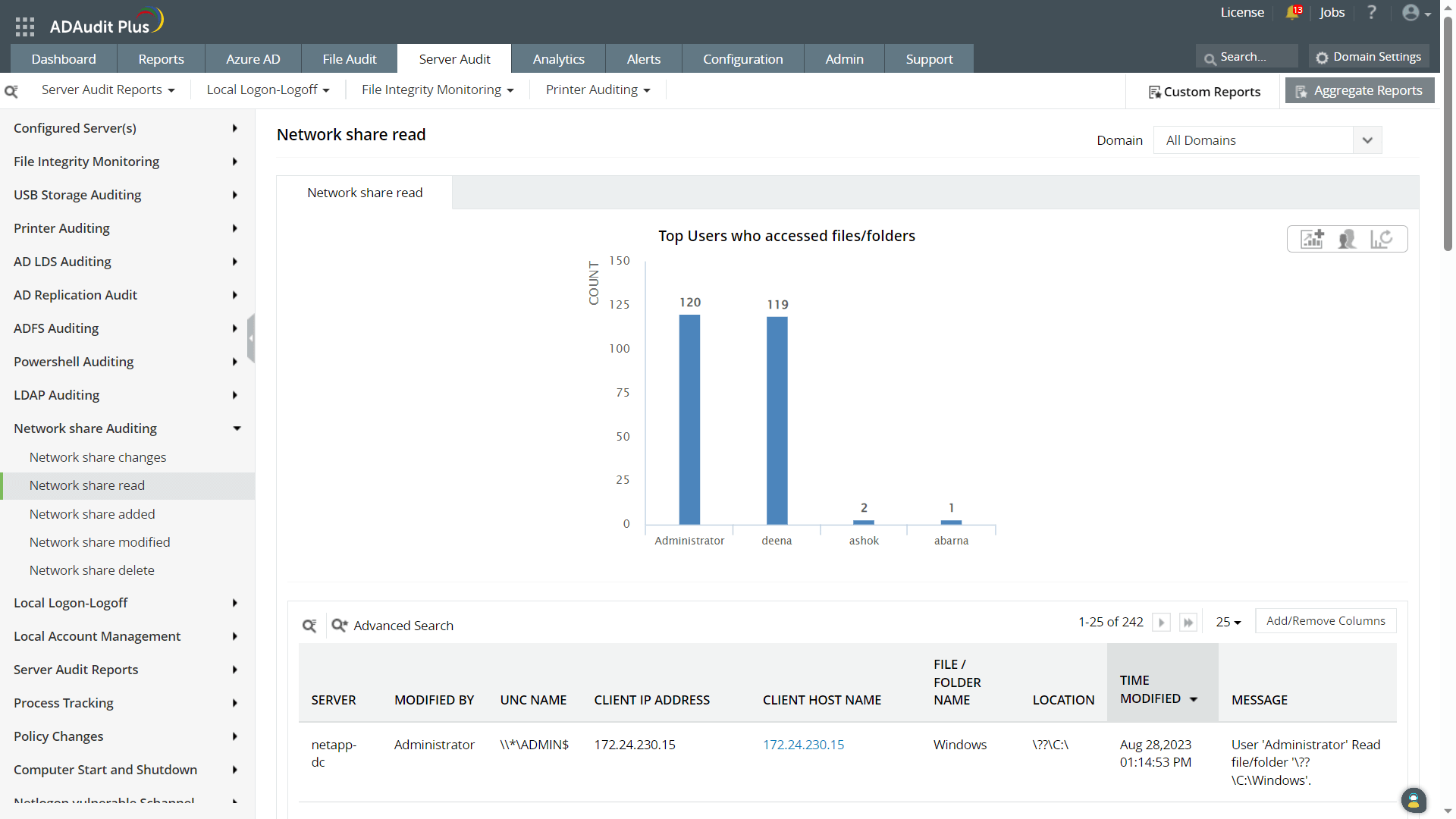The width and height of the screenshot is (1456, 819).
Task: Collapse the left sidebar handle
Action: click(x=251, y=338)
